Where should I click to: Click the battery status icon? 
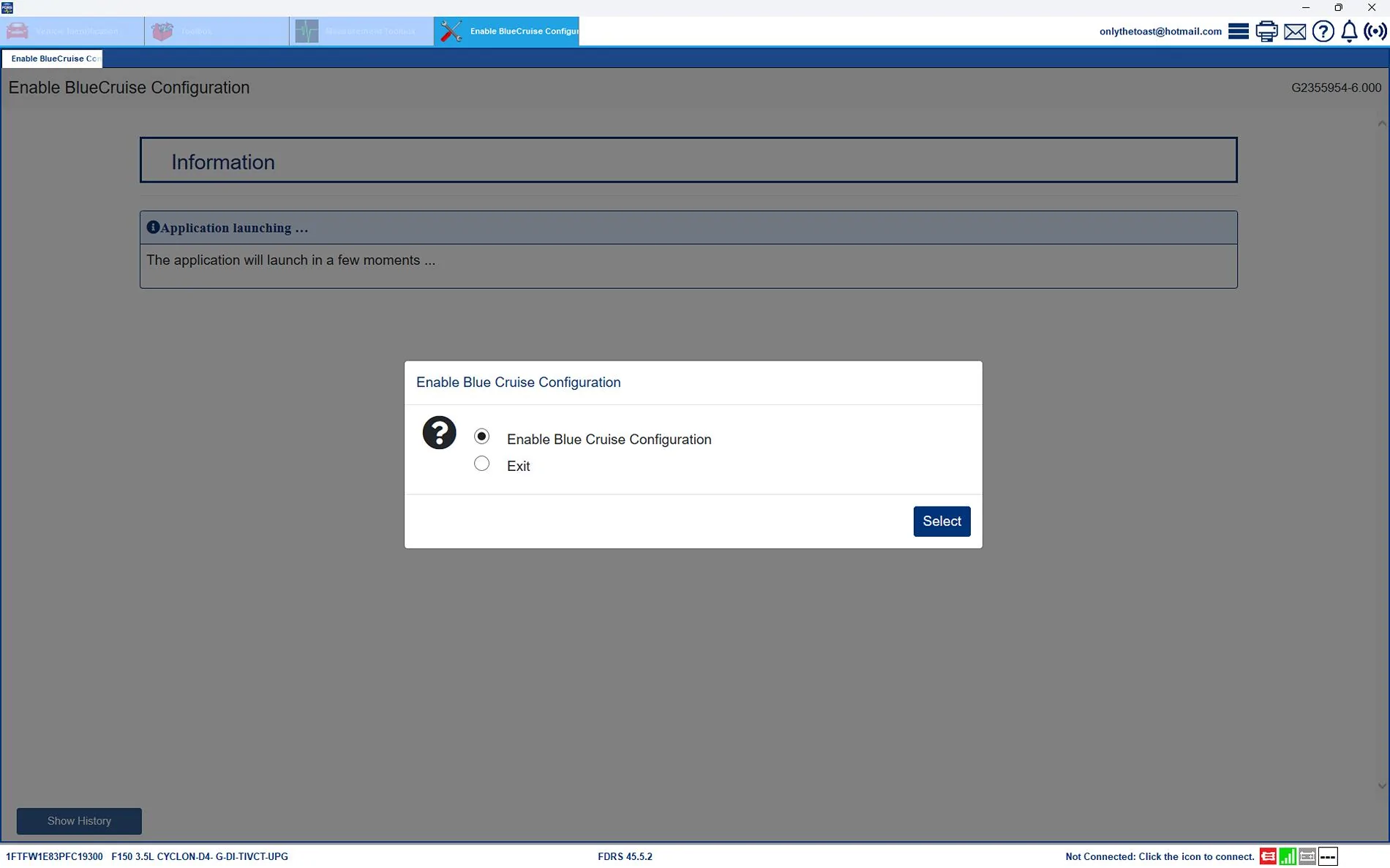[1308, 856]
